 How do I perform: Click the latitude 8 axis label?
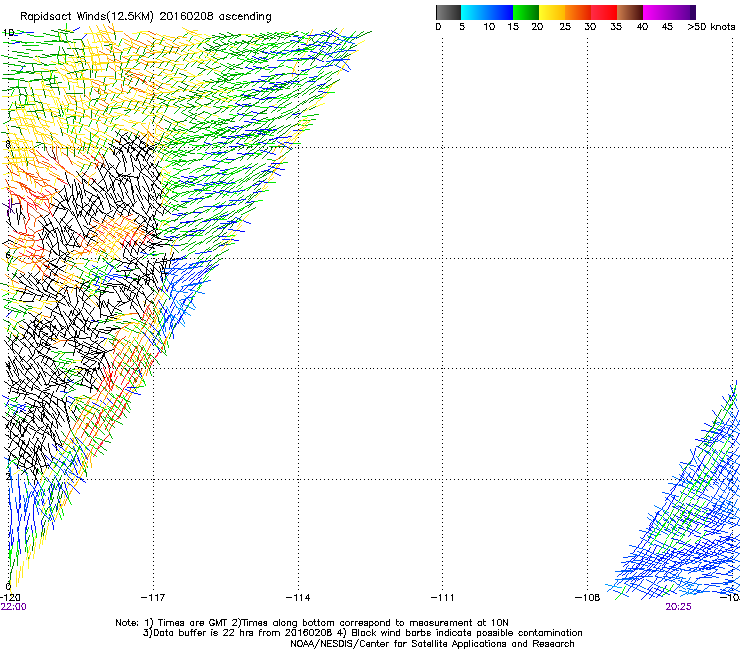click(x=8, y=144)
